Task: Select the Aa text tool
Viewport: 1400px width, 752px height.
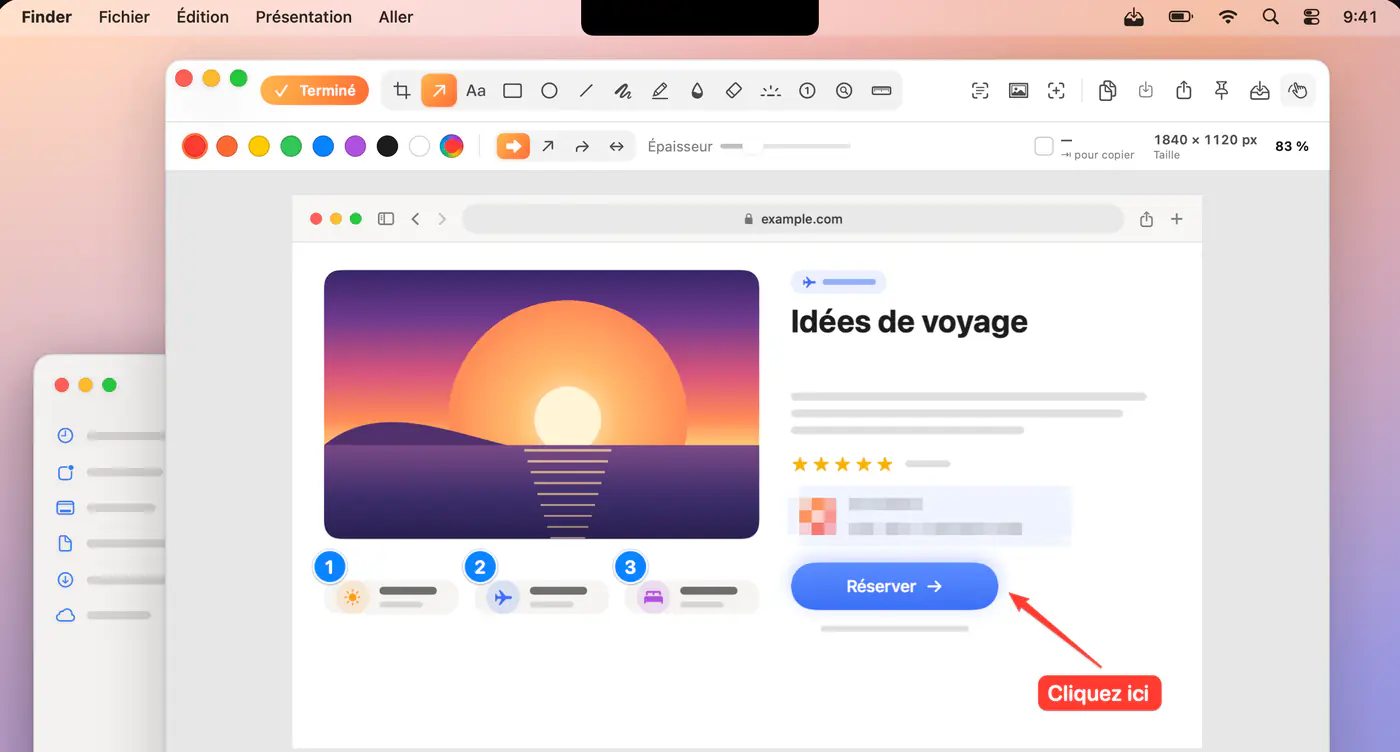Action: click(476, 91)
